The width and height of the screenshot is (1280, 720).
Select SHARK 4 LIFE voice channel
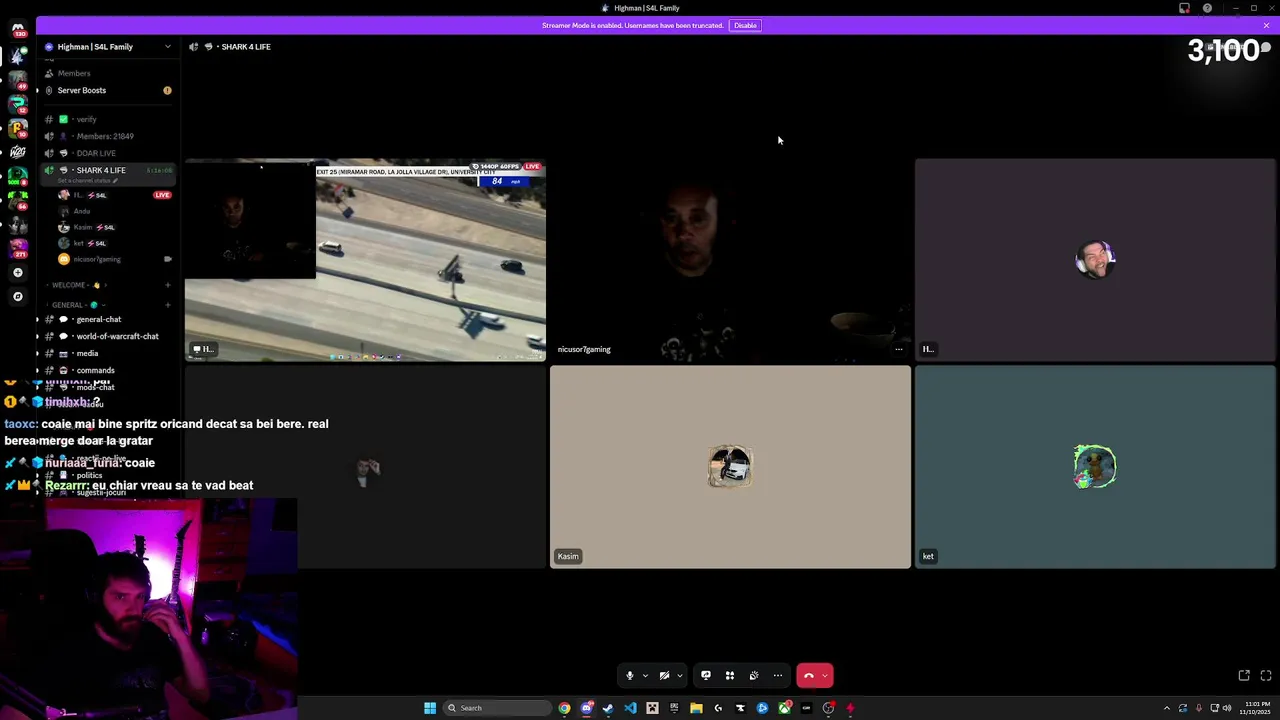[101, 170]
